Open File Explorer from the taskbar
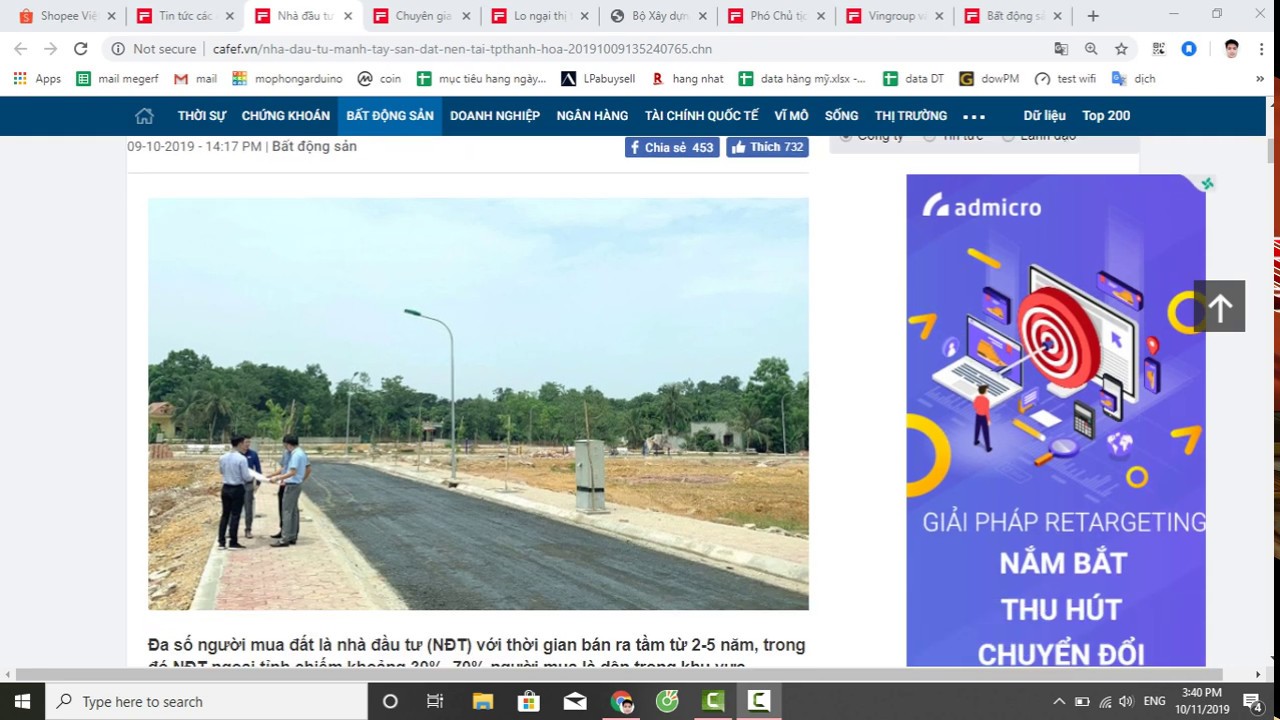1280x720 pixels. [482, 701]
